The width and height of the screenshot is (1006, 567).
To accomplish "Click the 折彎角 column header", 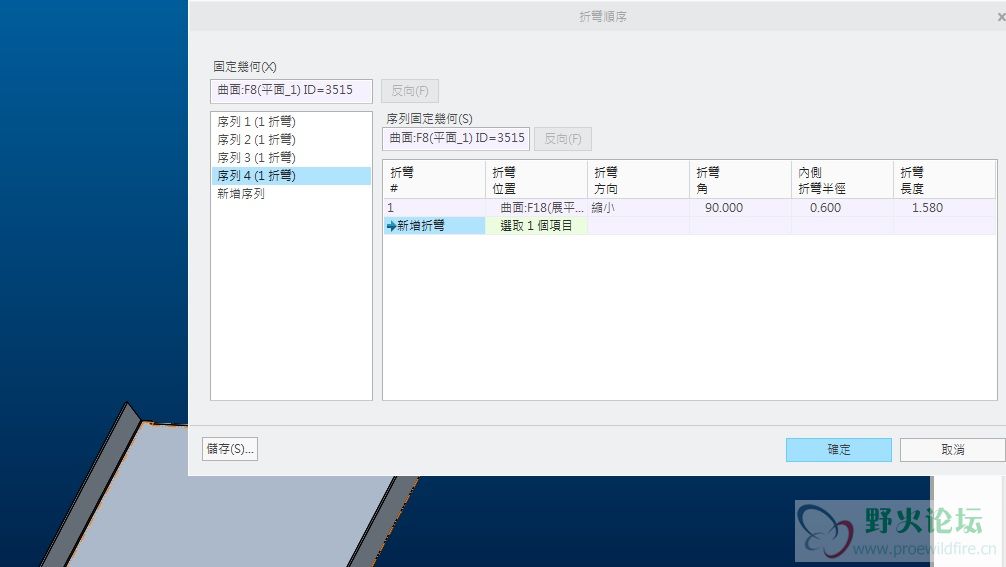I will click(x=740, y=180).
